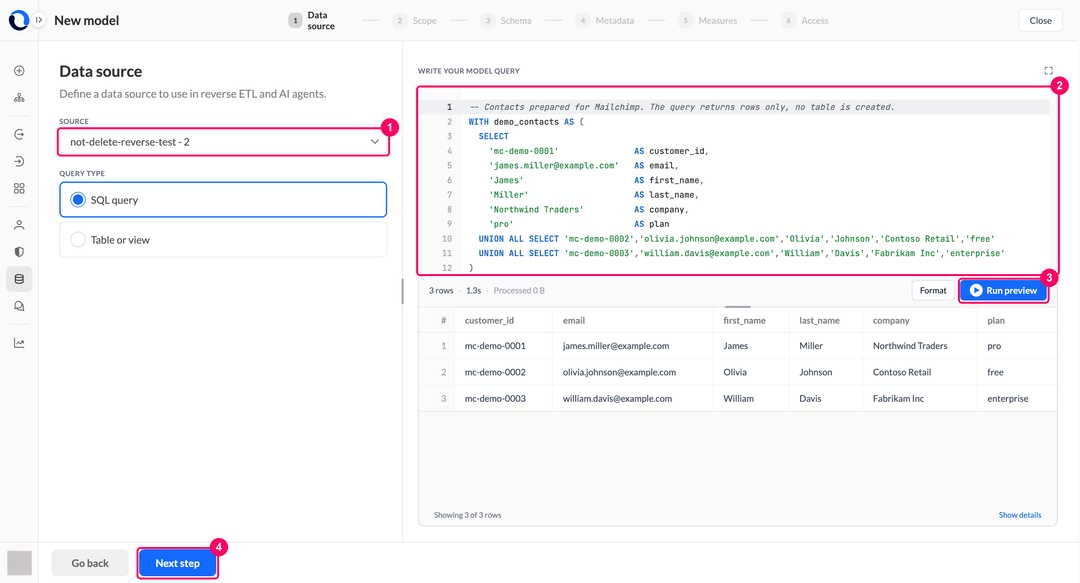This screenshot has width=1080, height=583.
Task: Click Next step
Action: 178,563
